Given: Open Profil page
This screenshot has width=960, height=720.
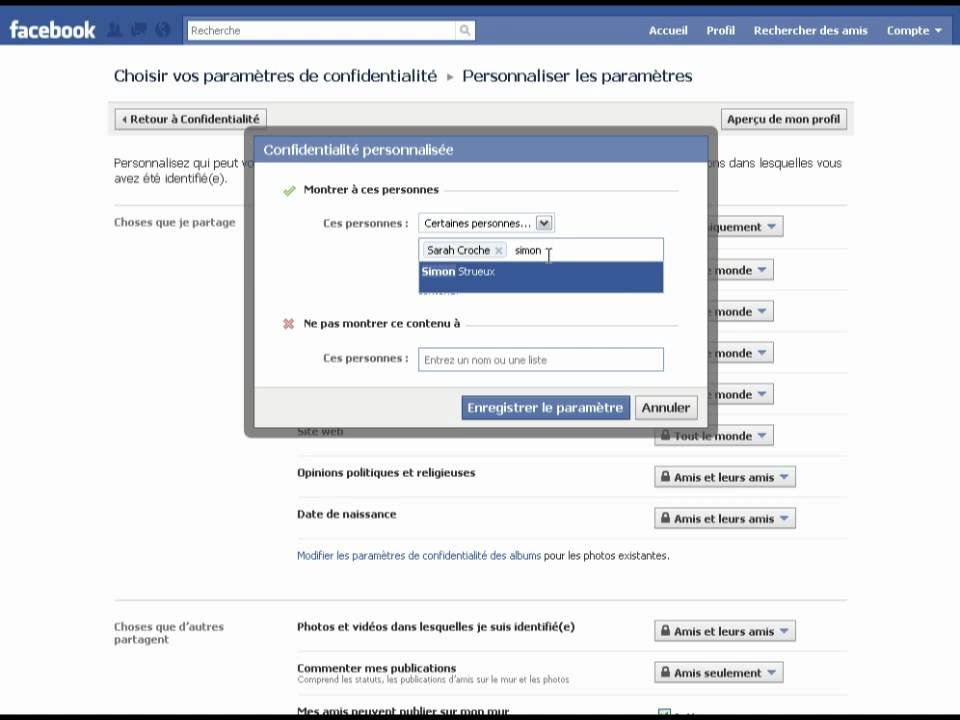Looking at the screenshot, I should 721,30.
